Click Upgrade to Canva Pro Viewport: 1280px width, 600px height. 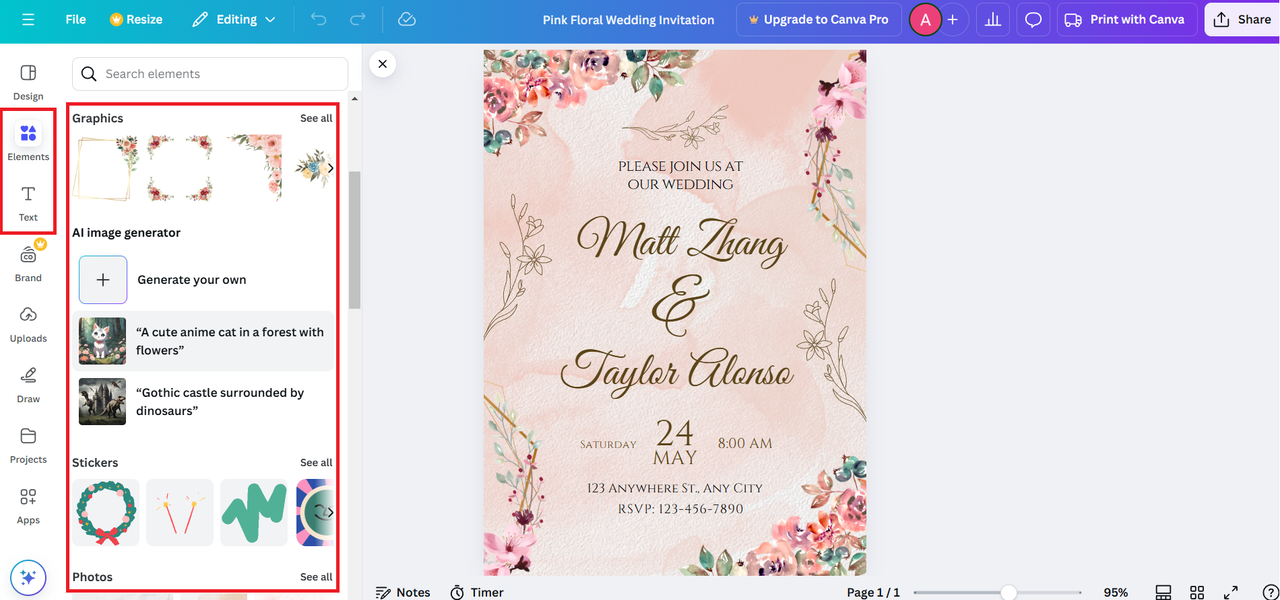pyautogui.click(x=818, y=19)
